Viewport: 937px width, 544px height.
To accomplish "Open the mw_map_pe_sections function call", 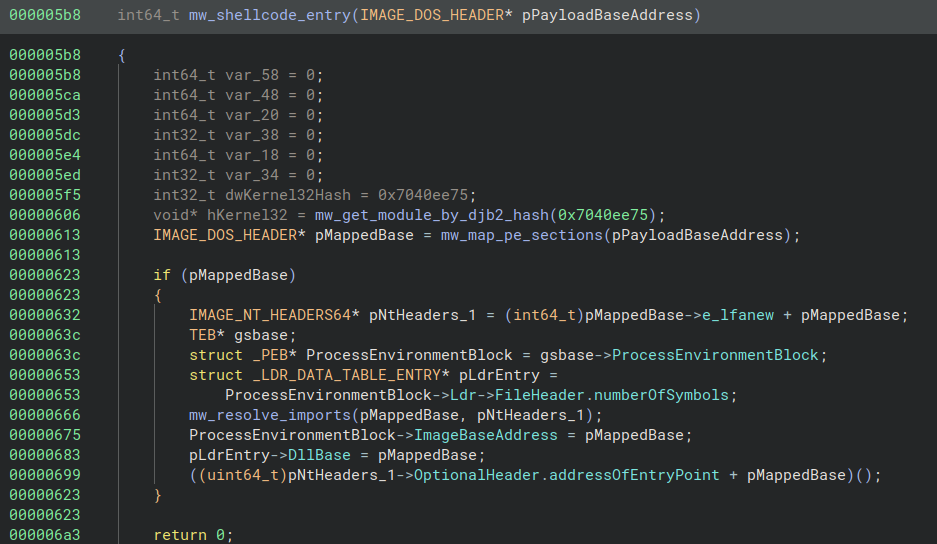I will (x=522, y=235).
